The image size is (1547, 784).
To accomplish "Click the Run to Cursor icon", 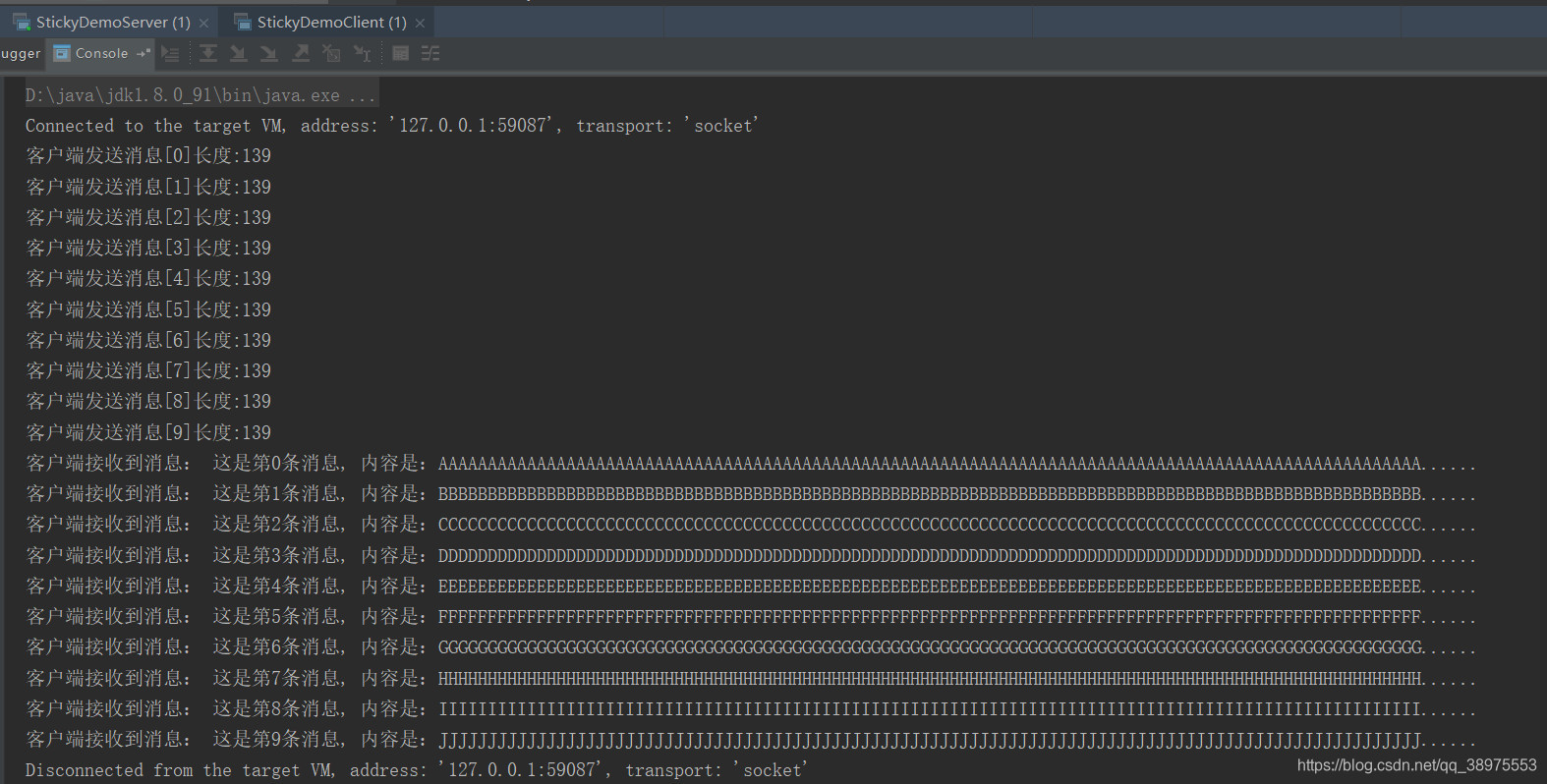I will point(362,53).
